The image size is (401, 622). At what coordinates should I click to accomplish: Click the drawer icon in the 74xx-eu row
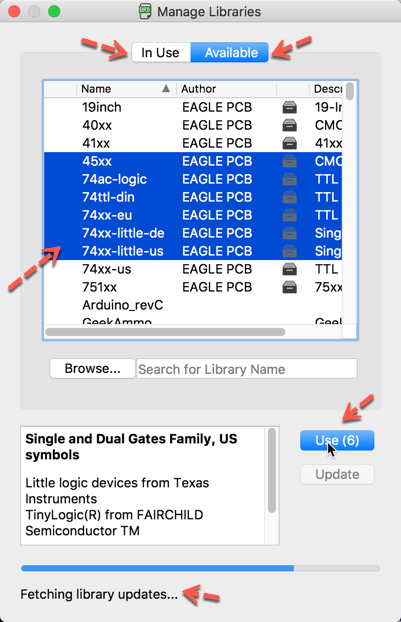click(x=290, y=215)
